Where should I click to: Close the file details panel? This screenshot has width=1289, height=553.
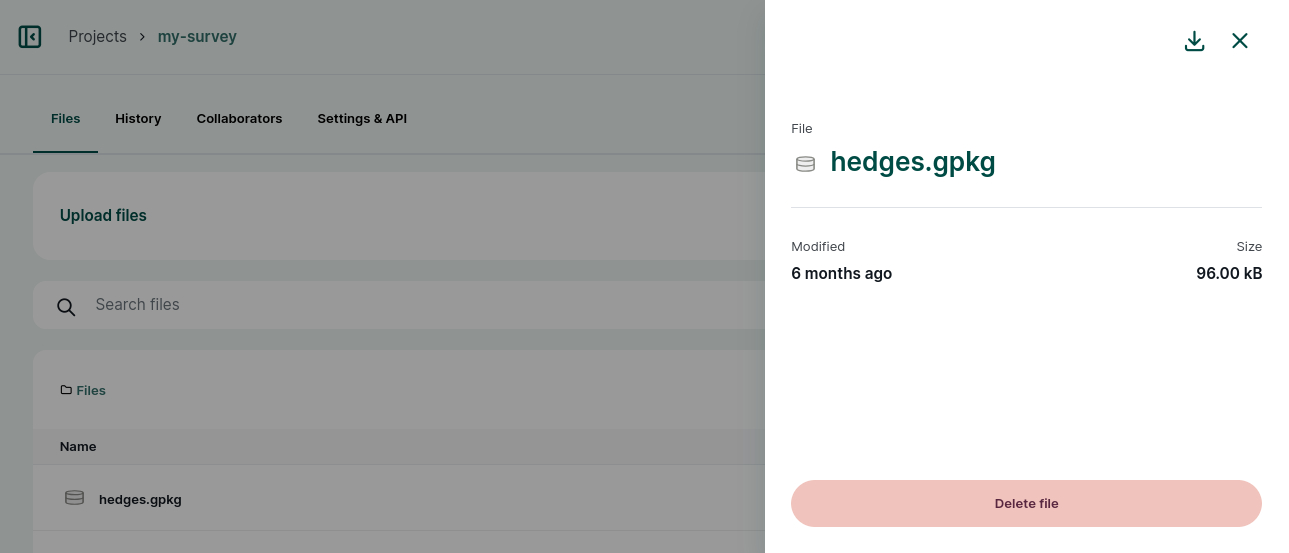pos(1240,41)
